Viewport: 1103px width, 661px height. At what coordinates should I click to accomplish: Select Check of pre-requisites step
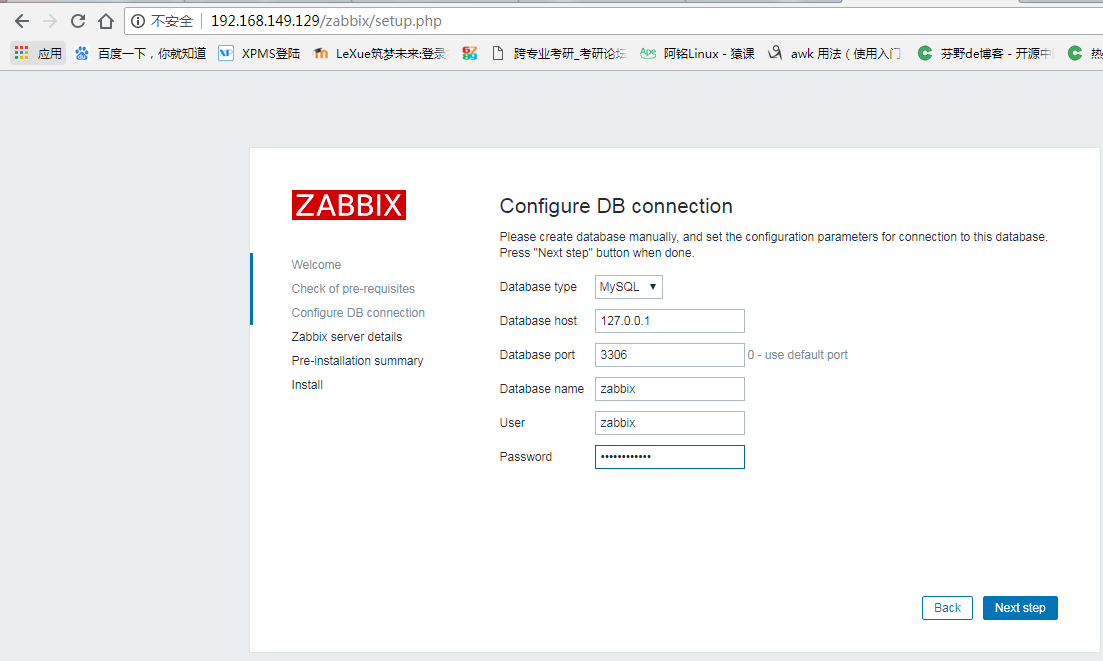[353, 289]
